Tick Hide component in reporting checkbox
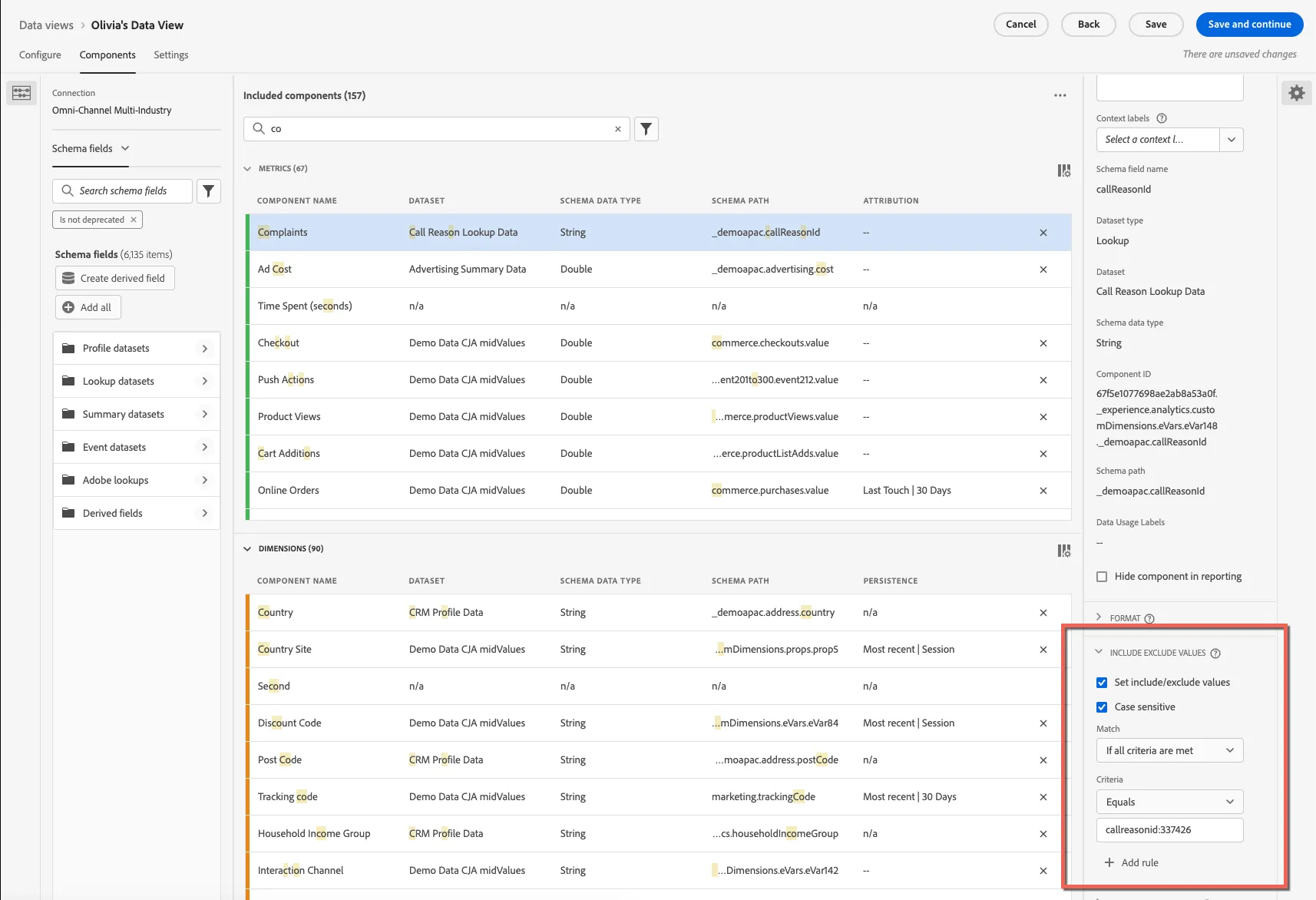 tap(1102, 577)
